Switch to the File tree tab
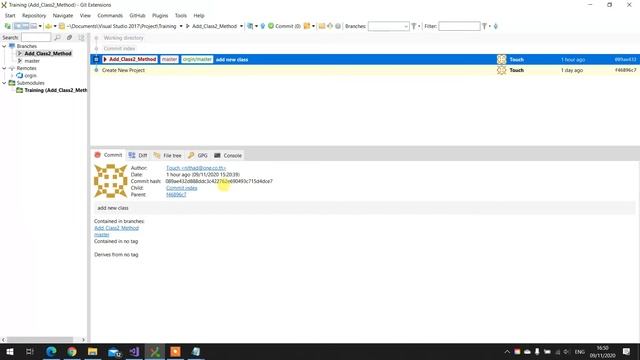Viewport: 640px width, 360px height. pos(167,156)
